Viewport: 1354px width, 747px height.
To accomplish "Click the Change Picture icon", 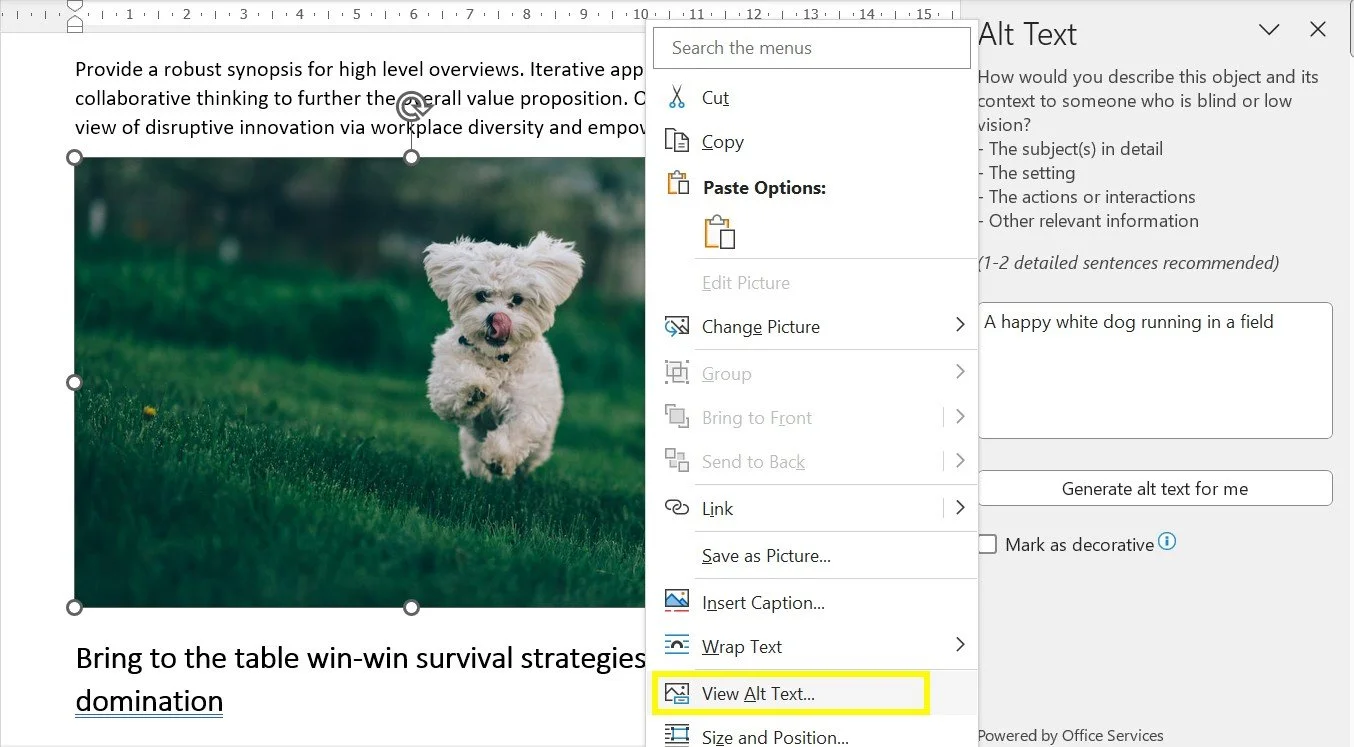I will (678, 326).
